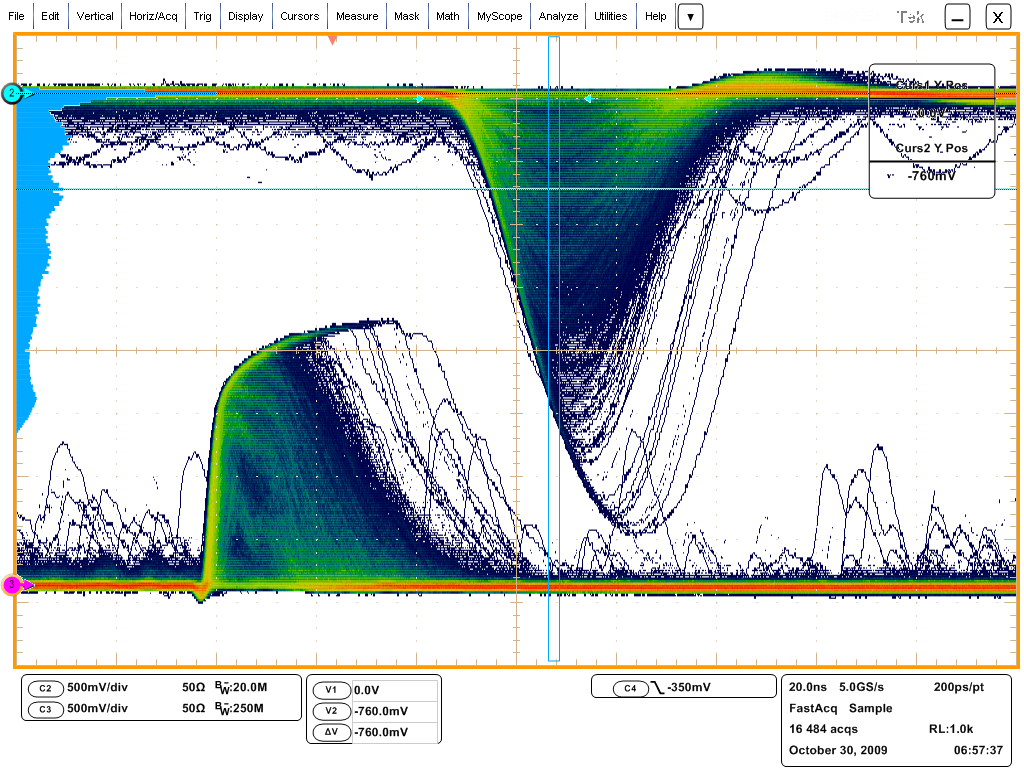
Task: Click the C3 channel badge
Action: point(45,708)
